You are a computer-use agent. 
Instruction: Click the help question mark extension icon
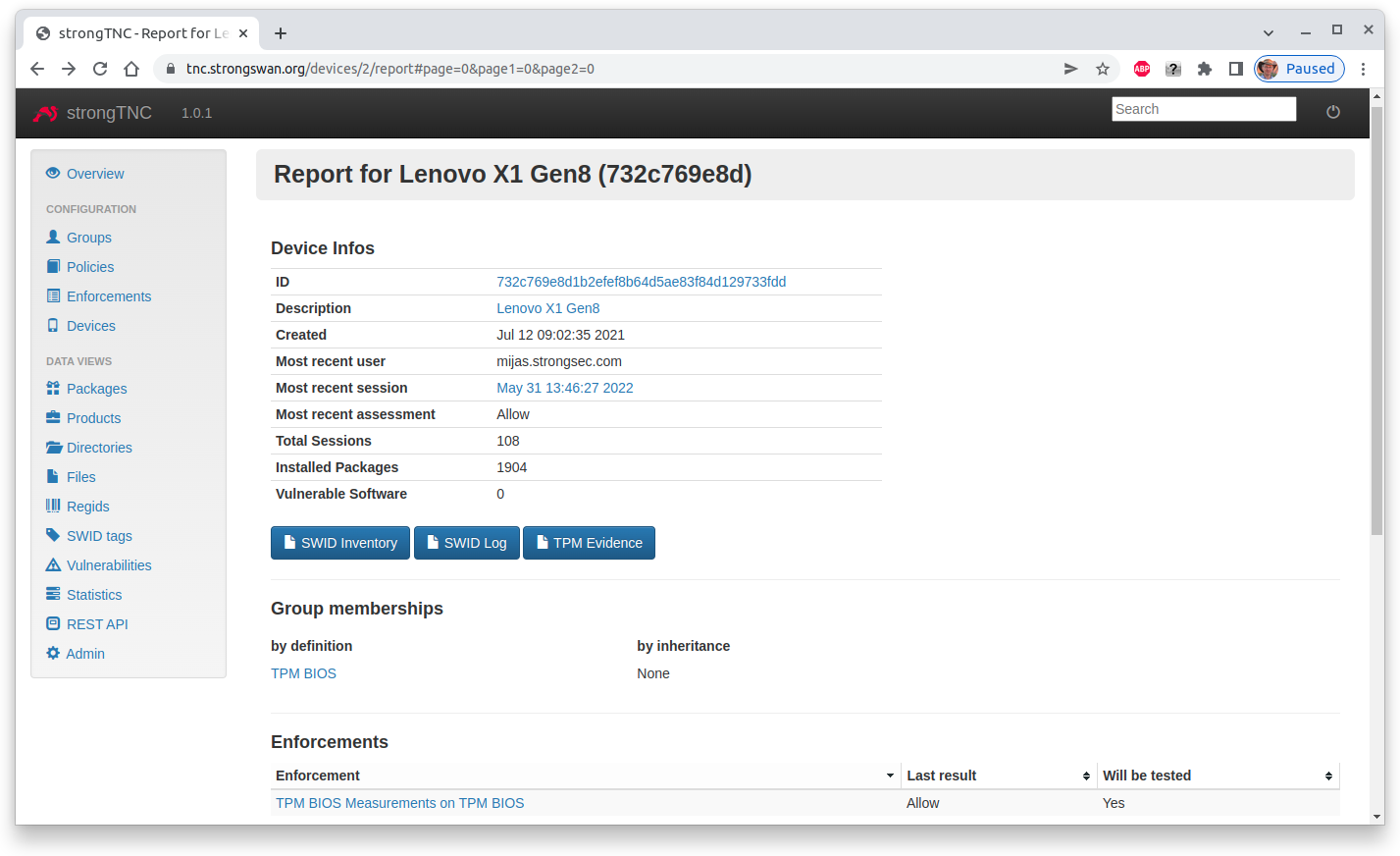[x=1173, y=69]
